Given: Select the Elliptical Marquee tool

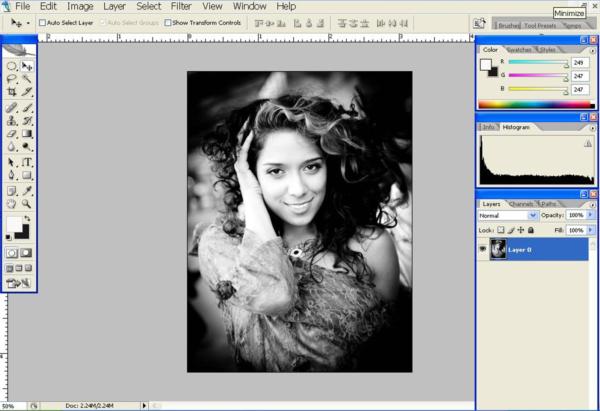Looking at the screenshot, I should pos(11,66).
